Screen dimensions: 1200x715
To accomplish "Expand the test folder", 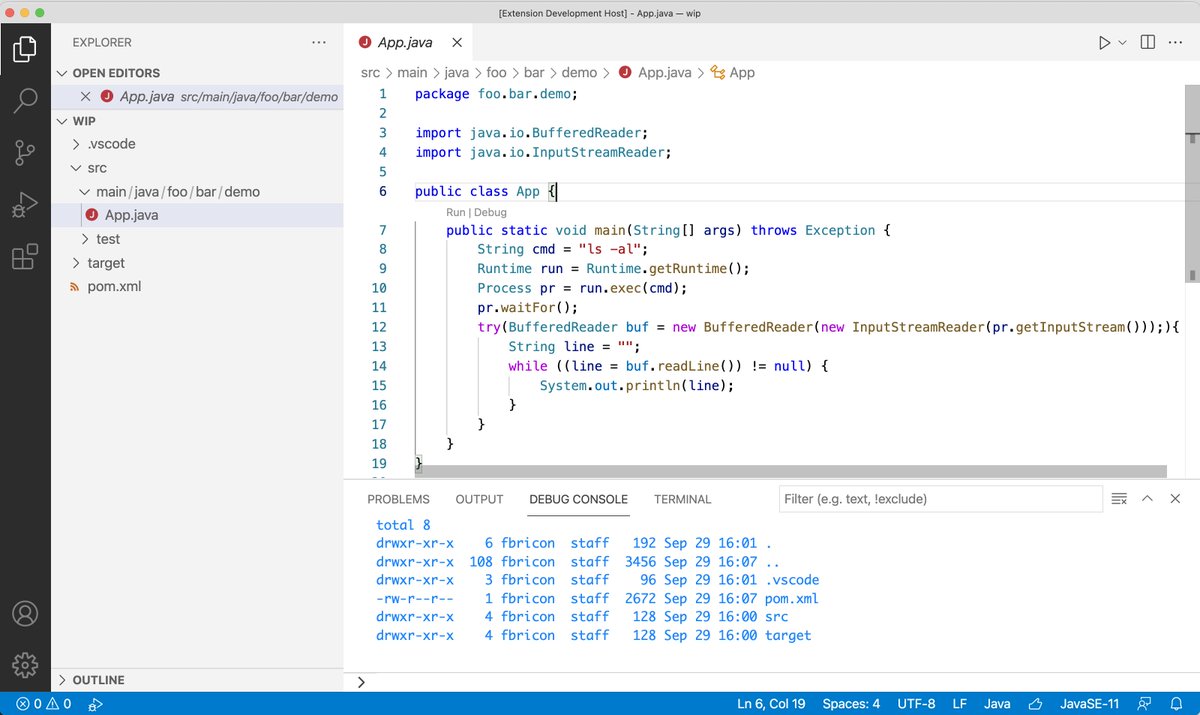I will click(85, 239).
